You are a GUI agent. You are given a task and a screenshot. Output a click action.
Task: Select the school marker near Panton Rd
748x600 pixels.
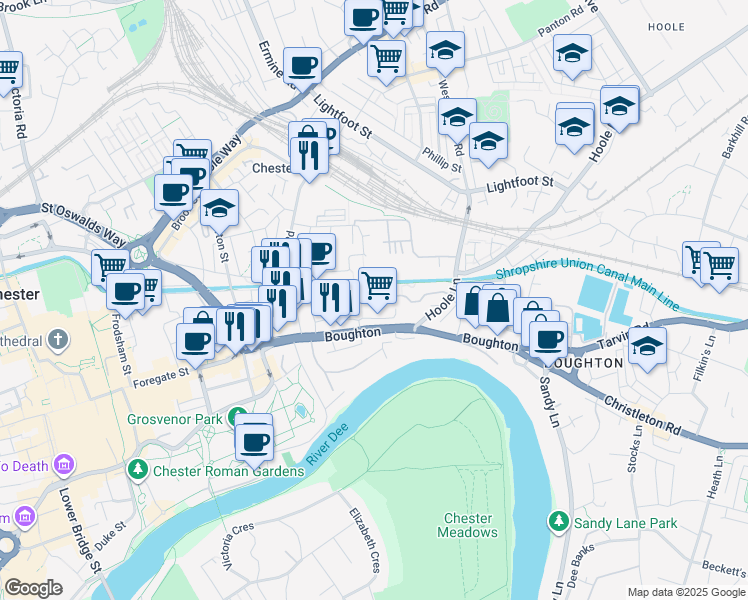click(x=572, y=54)
